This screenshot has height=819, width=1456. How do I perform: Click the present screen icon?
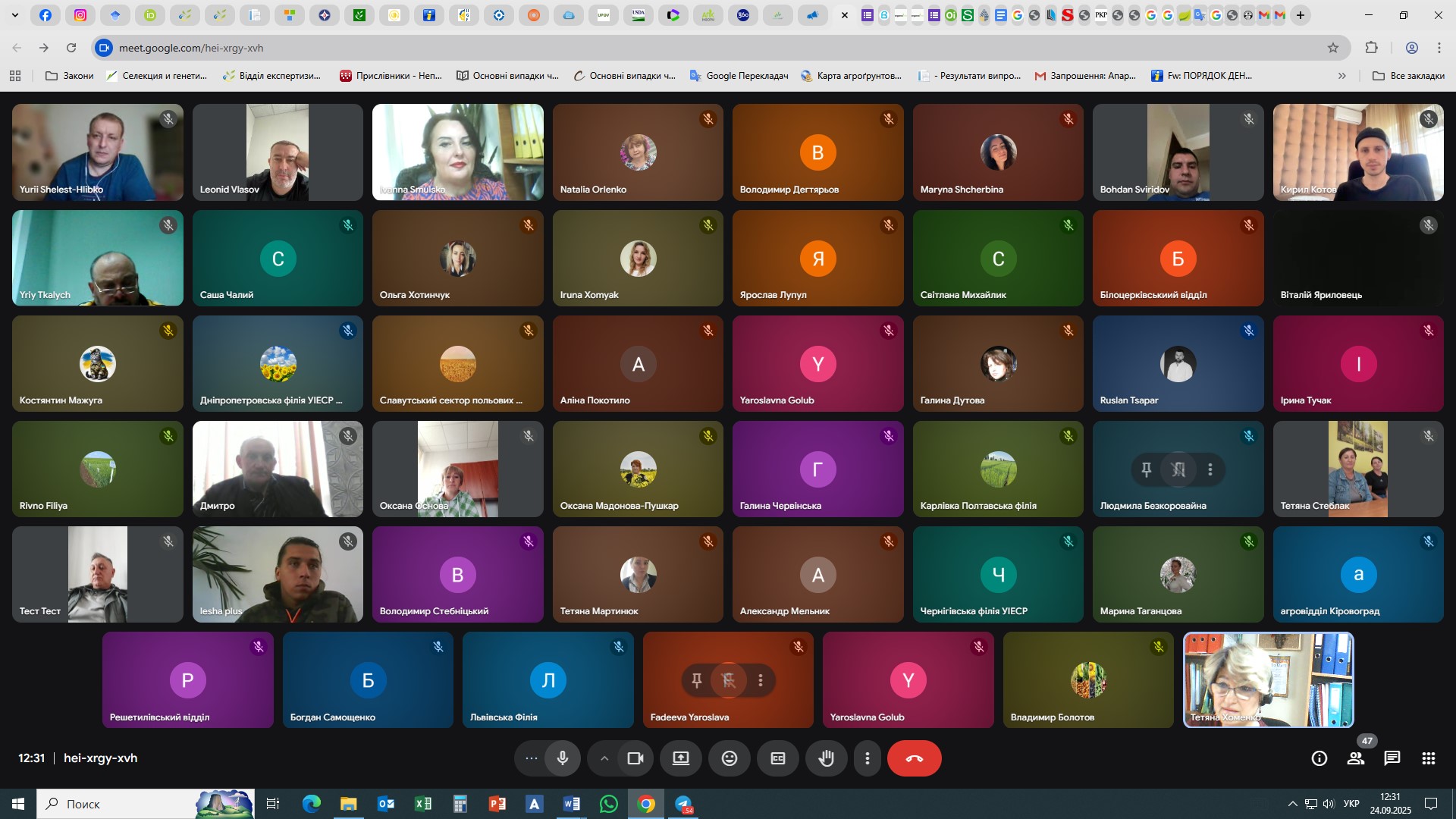[680, 758]
